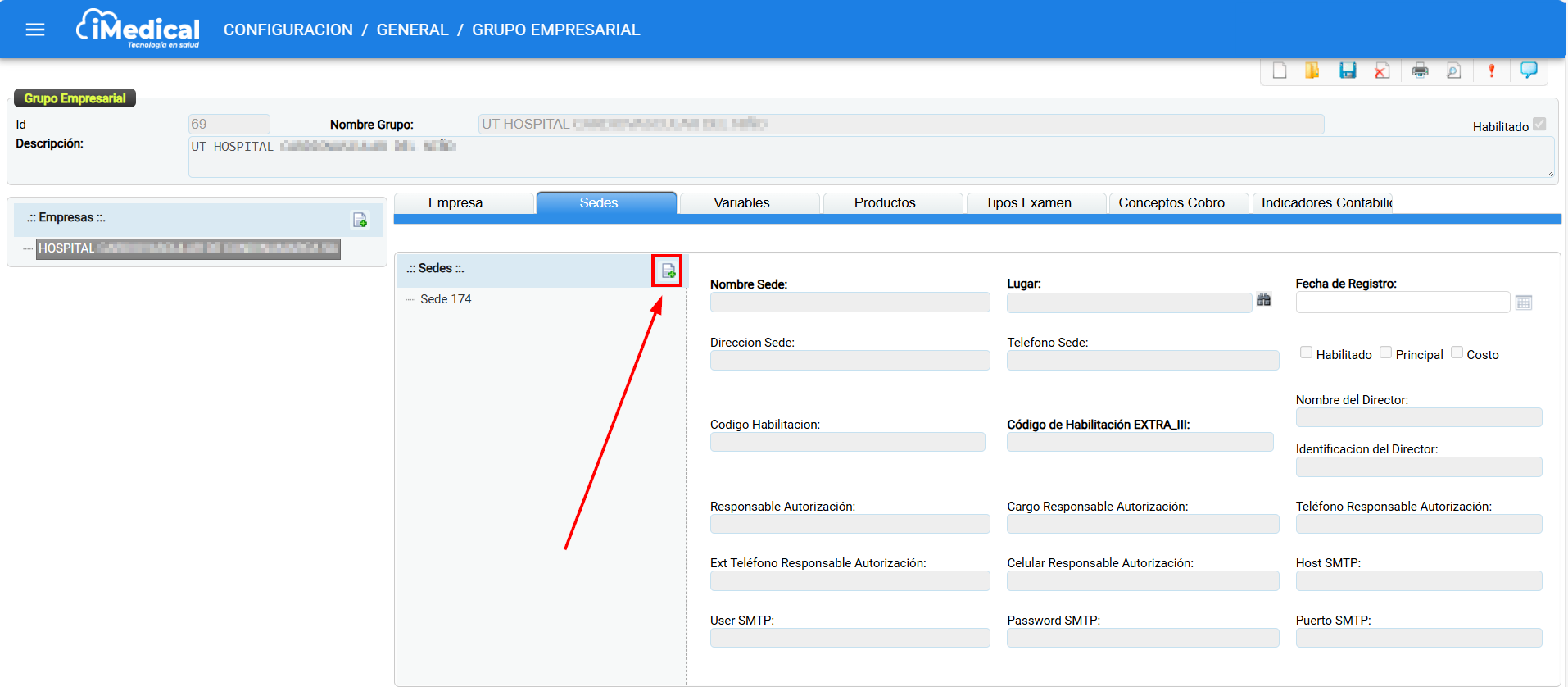
Task: Click the GENERAL breadcrumb link
Action: (x=412, y=30)
